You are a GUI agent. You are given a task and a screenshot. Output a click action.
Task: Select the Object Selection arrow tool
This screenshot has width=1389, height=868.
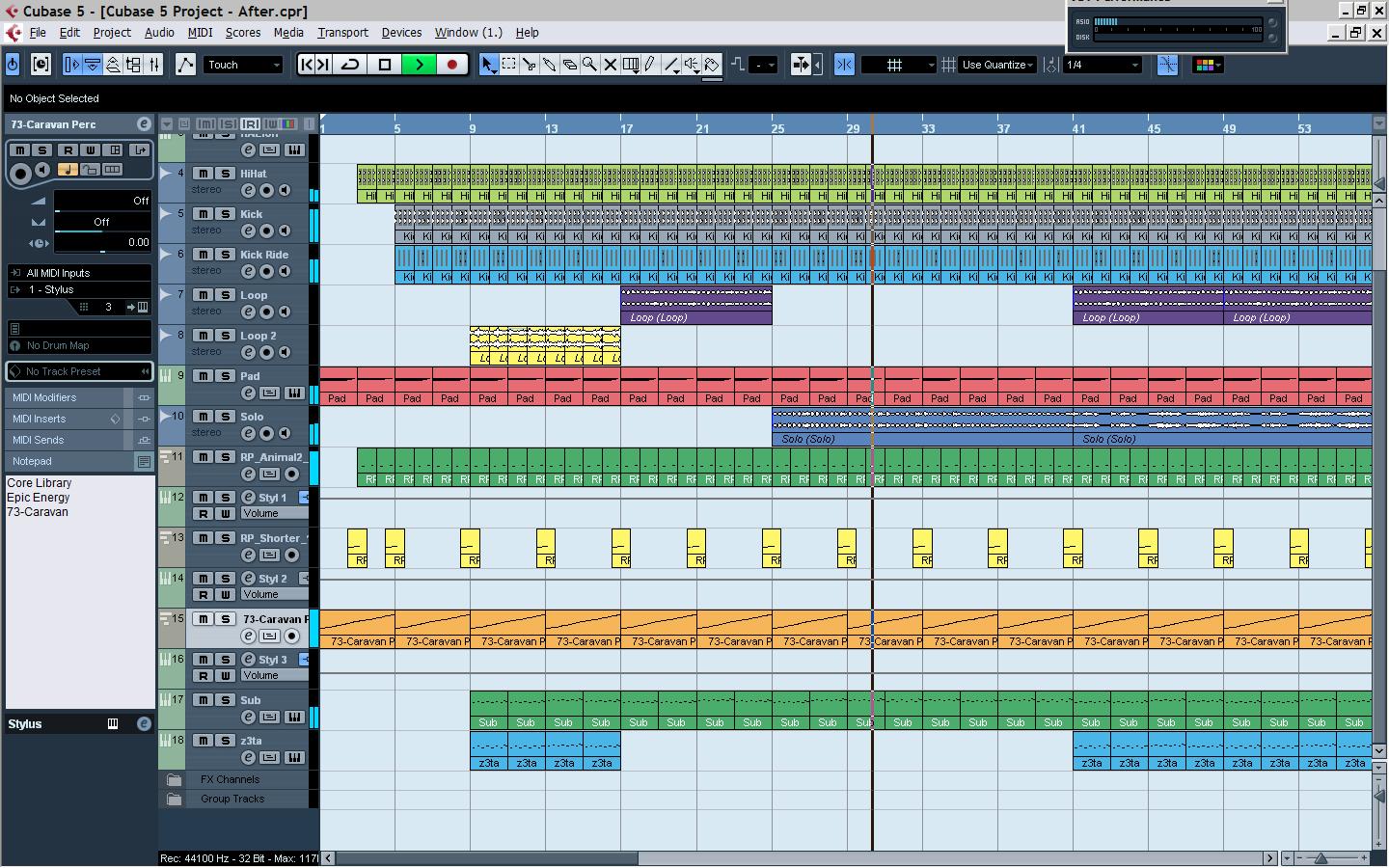[488, 65]
